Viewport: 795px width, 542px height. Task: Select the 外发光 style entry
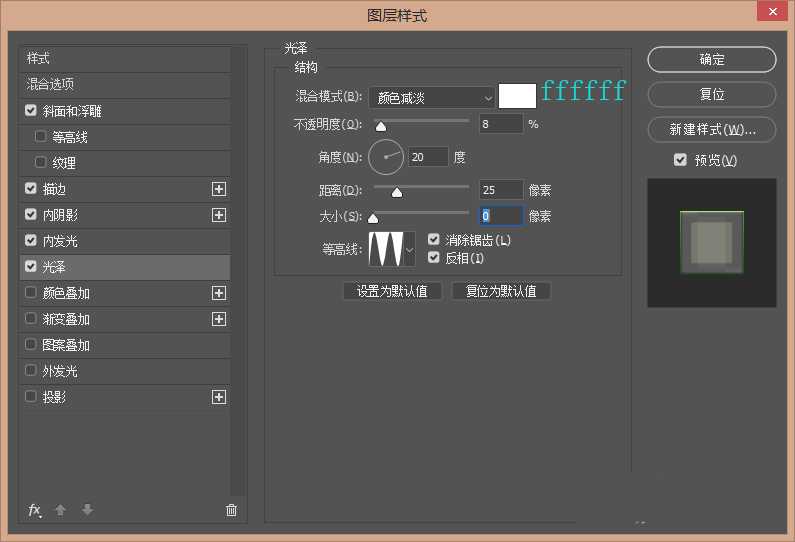(60, 371)
